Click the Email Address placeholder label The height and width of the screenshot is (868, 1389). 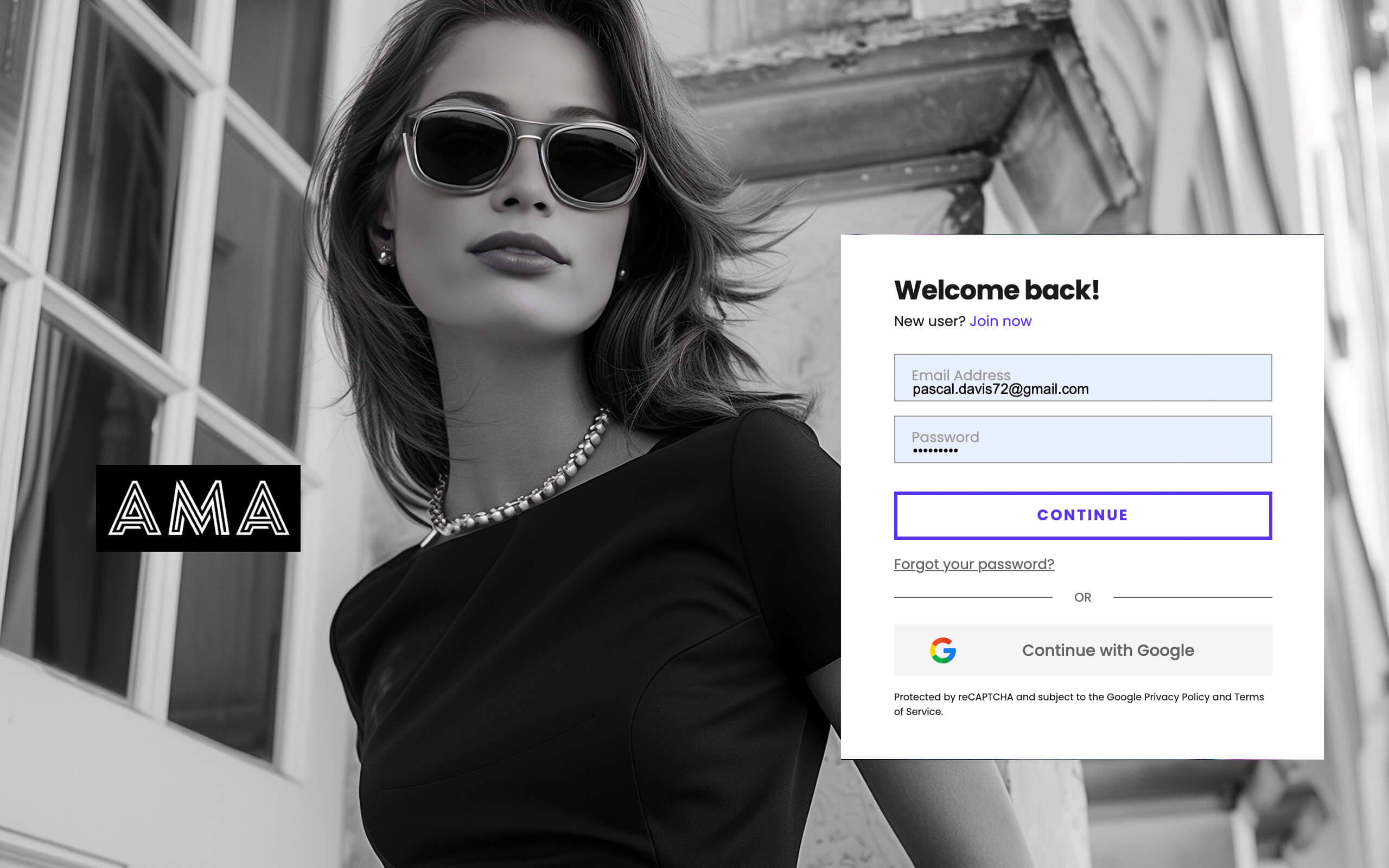tap(961, 375)
